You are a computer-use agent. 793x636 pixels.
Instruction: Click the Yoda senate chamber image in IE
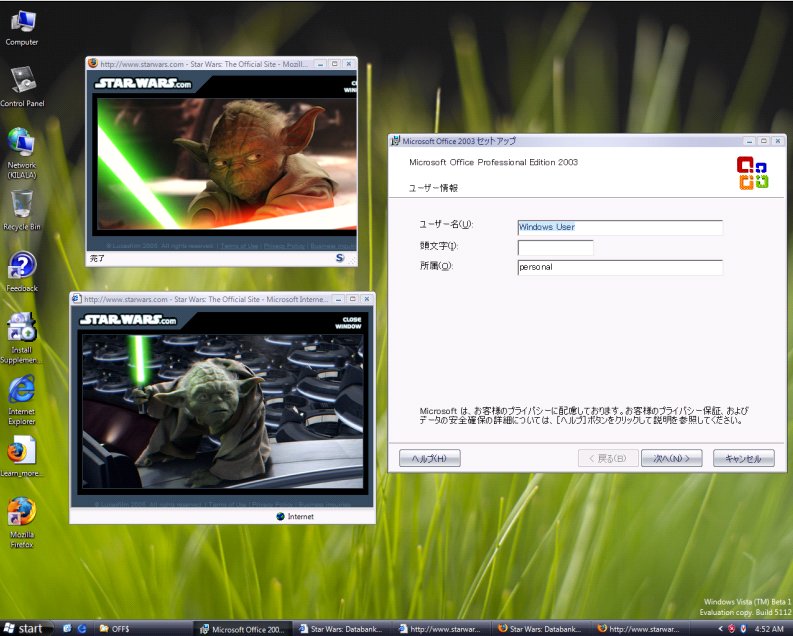(x=223, y=411)
